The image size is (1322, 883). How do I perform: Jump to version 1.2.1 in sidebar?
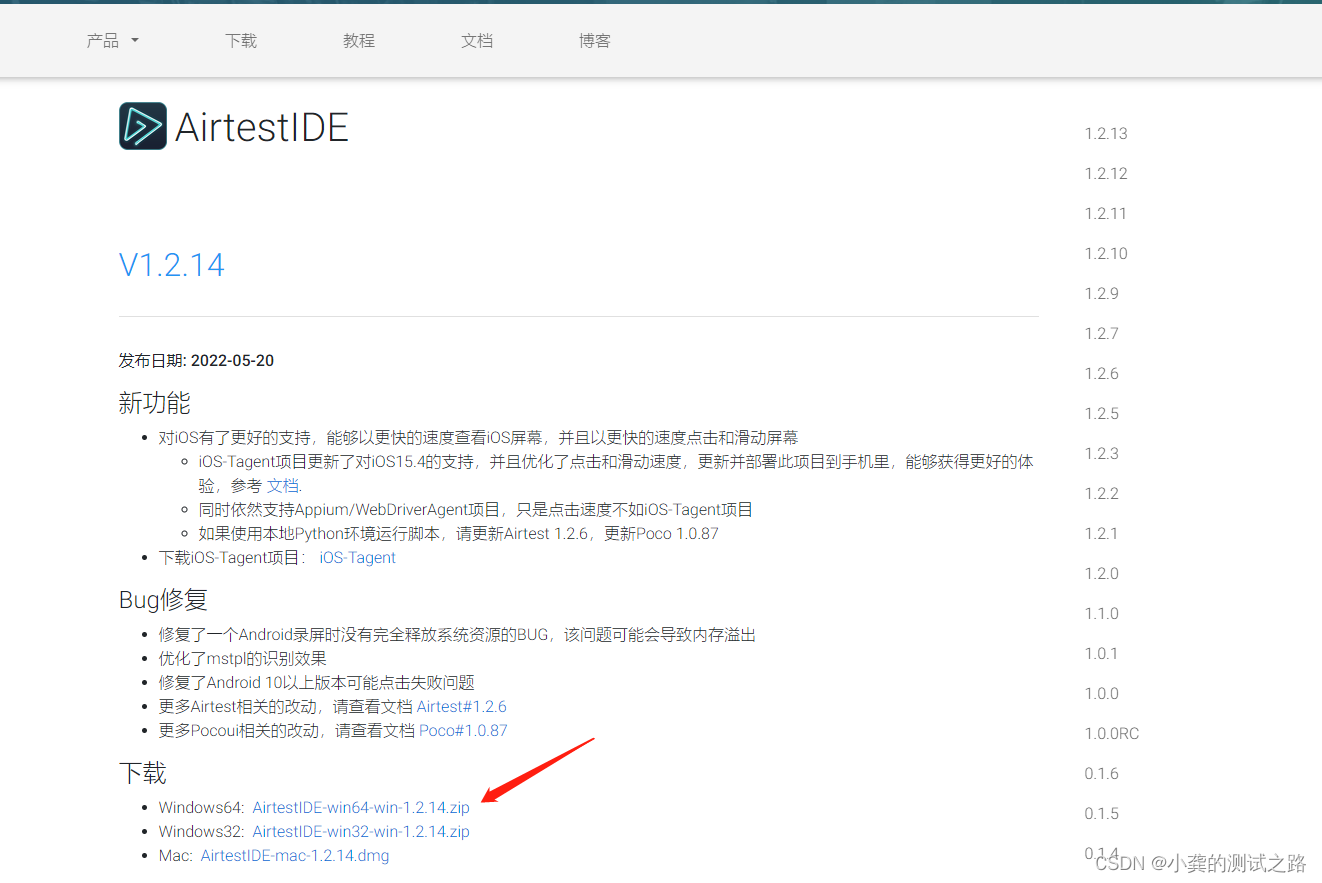tap(1102, 534)
